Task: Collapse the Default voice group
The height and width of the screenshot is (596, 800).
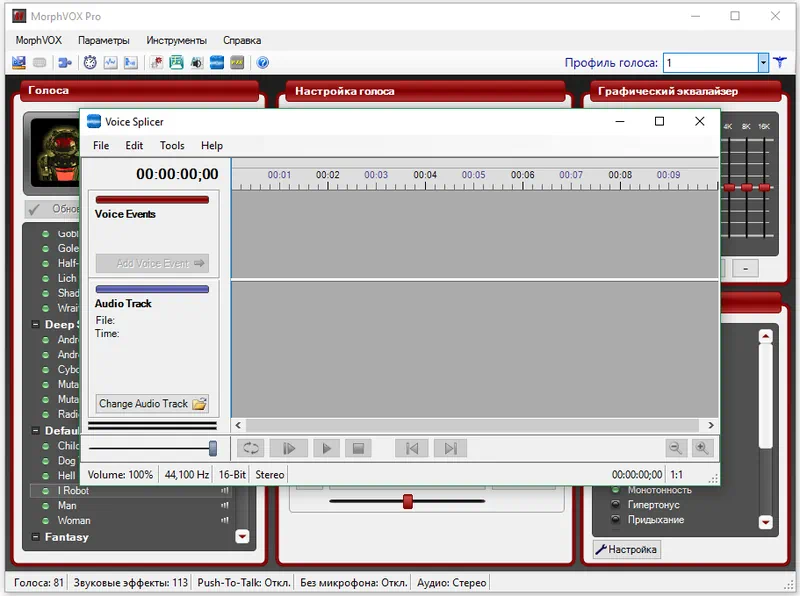Action: [x=35, y=431]
